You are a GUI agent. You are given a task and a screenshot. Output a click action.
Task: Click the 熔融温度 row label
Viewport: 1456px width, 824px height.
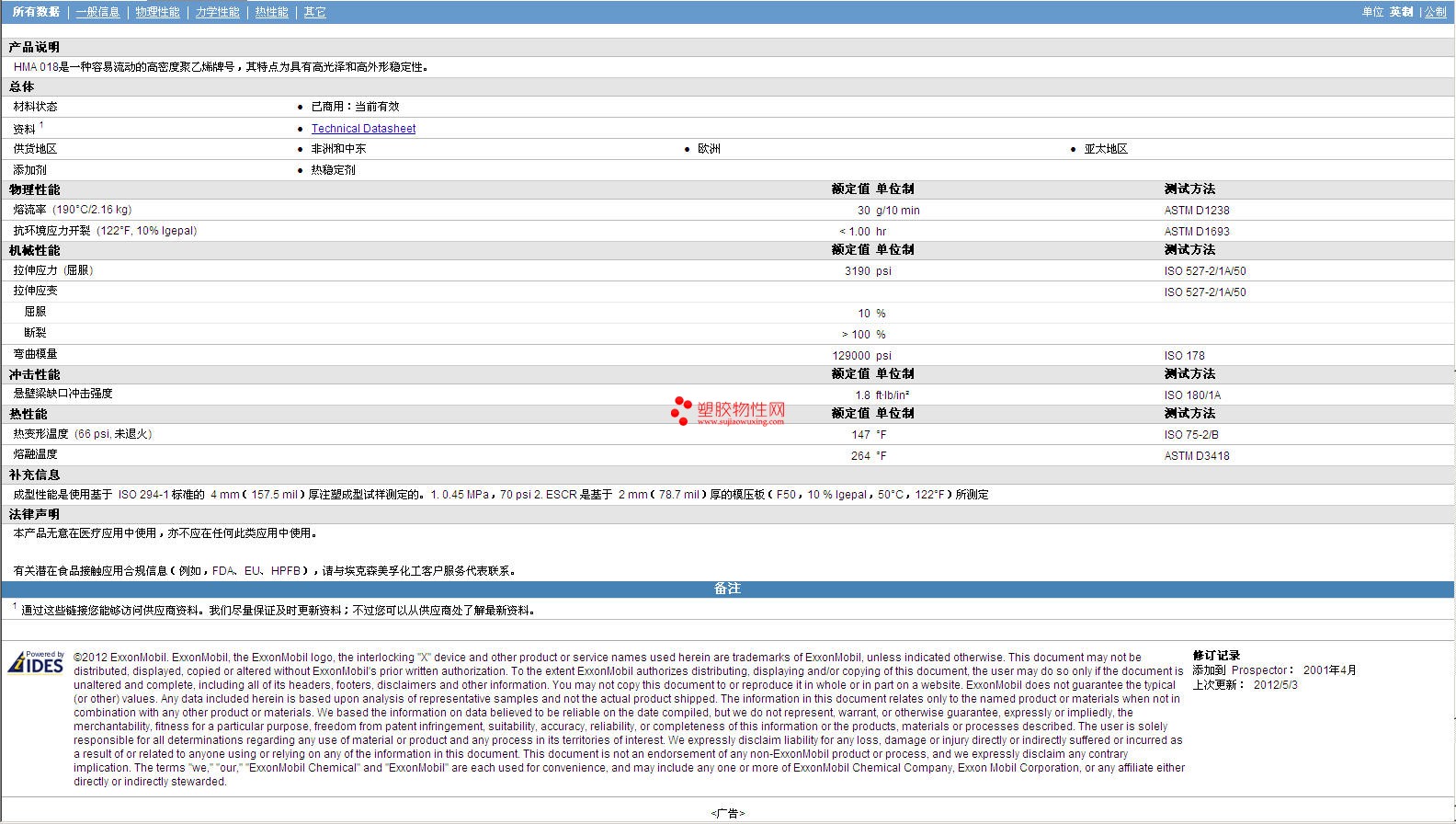(x=35, y=454)
